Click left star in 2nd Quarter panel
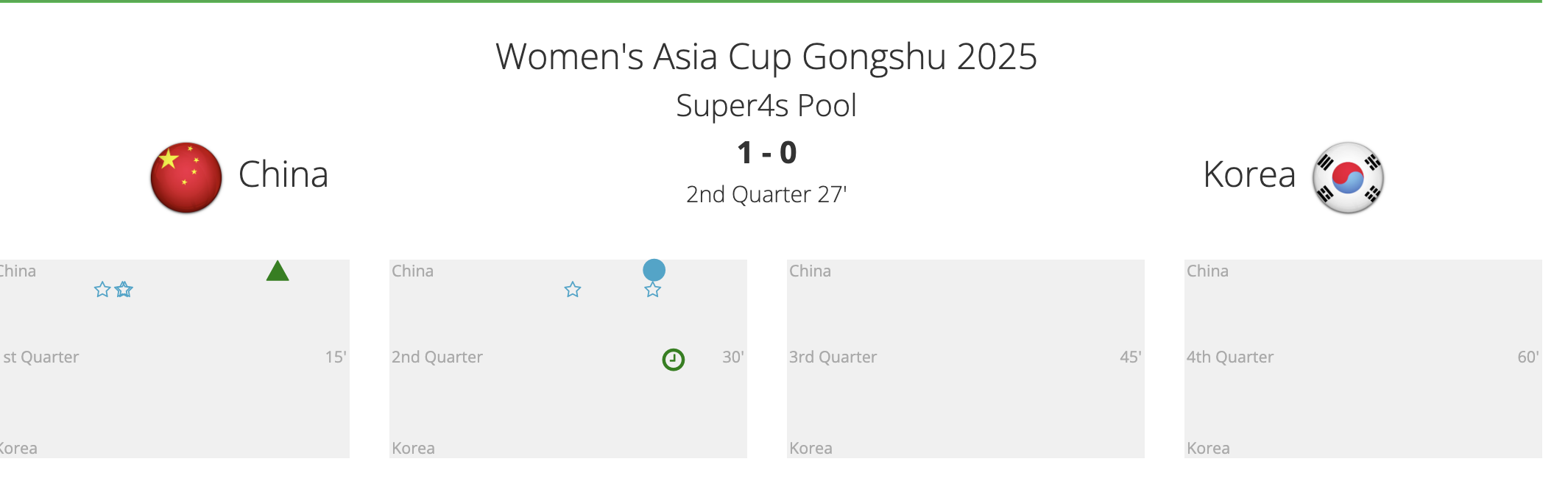The width and height of the screenshot is (1568, 481). click(x=573, y=290)
